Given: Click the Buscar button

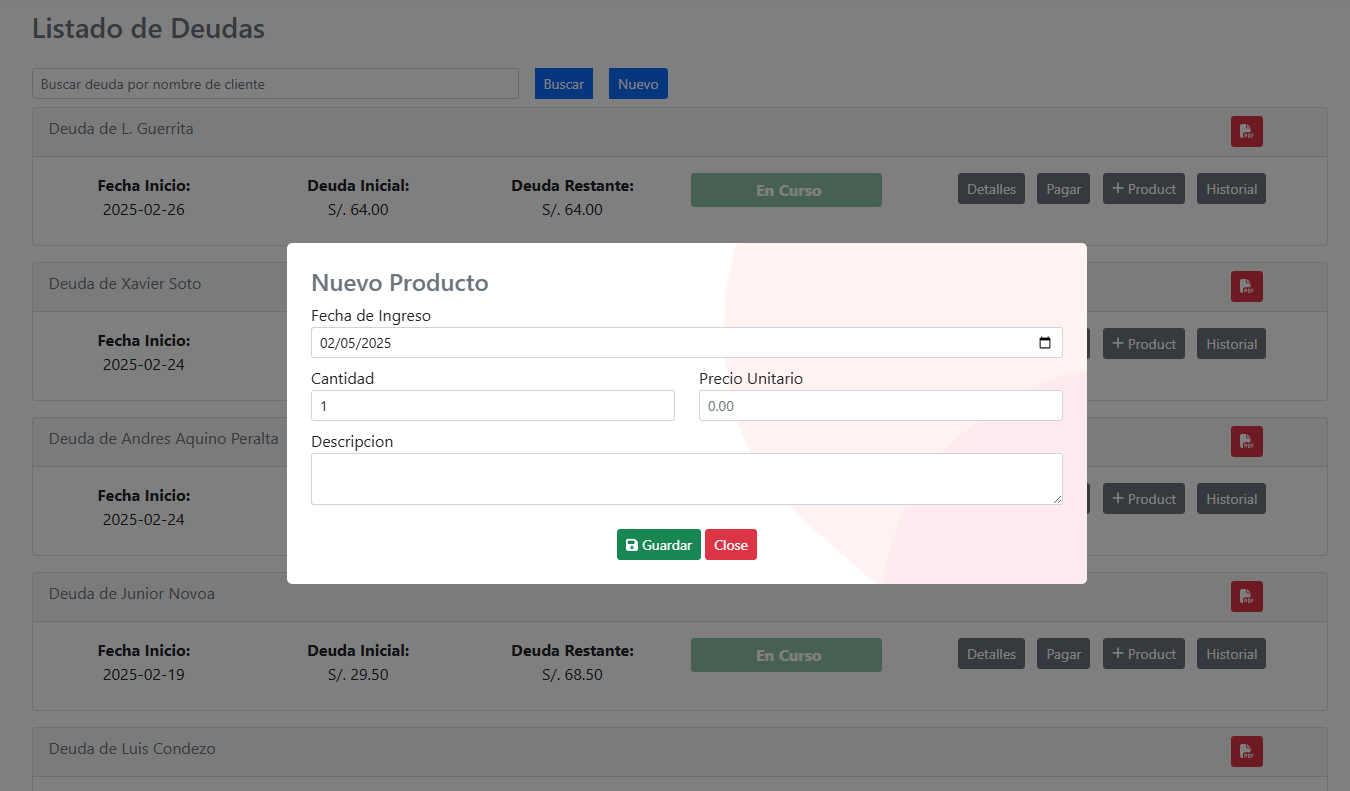Looking at the screenshot, I should [x=564, y=84].
